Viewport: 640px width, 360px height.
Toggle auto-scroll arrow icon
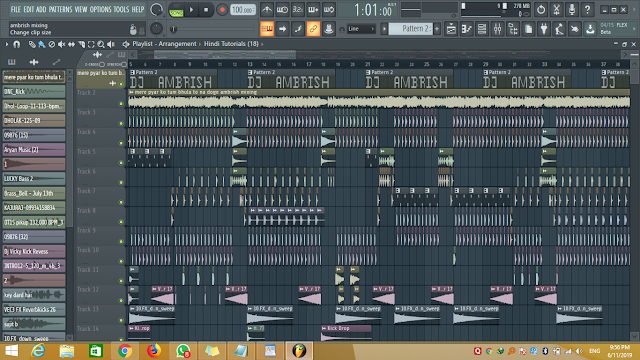pyautogui.click(x=282, y=29)
